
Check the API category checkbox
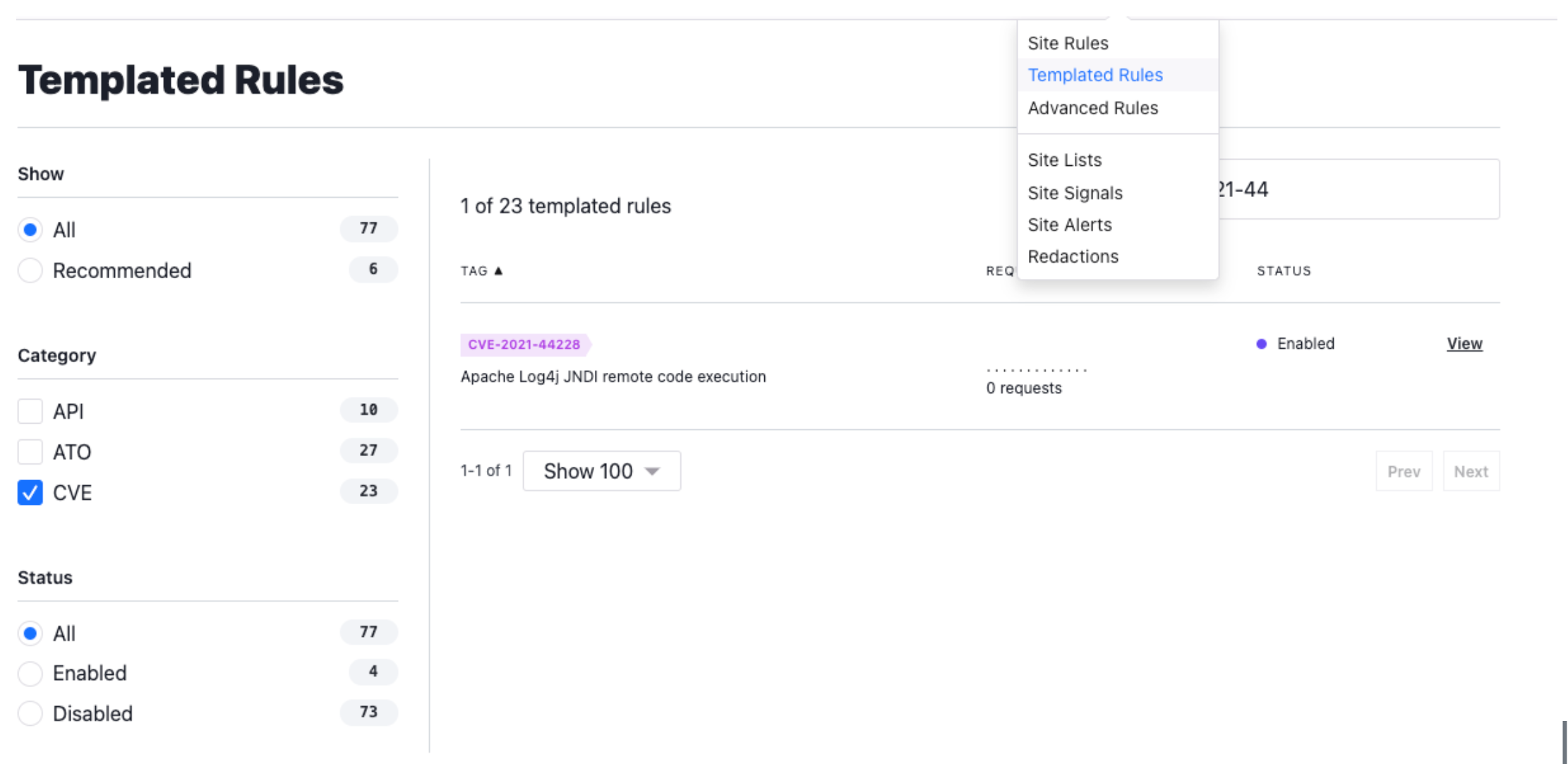tap(30, 411)
